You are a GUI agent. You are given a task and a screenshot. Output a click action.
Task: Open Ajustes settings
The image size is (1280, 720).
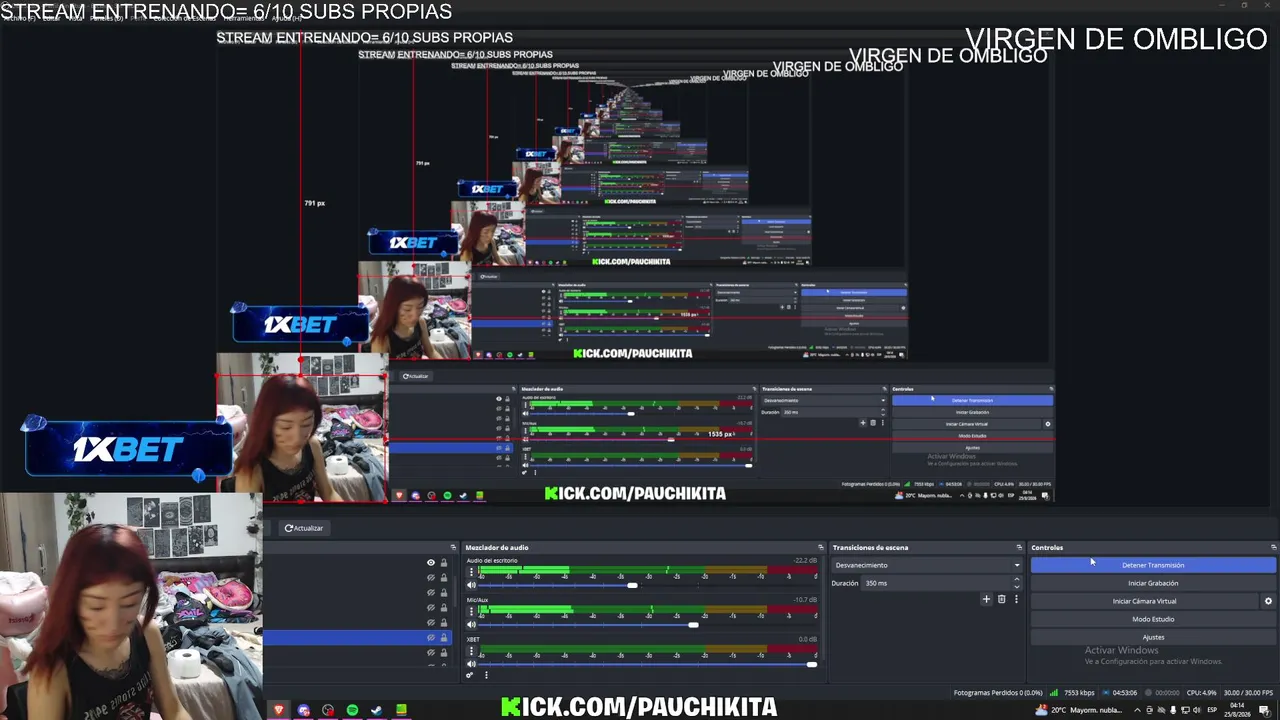(1153, 637)
